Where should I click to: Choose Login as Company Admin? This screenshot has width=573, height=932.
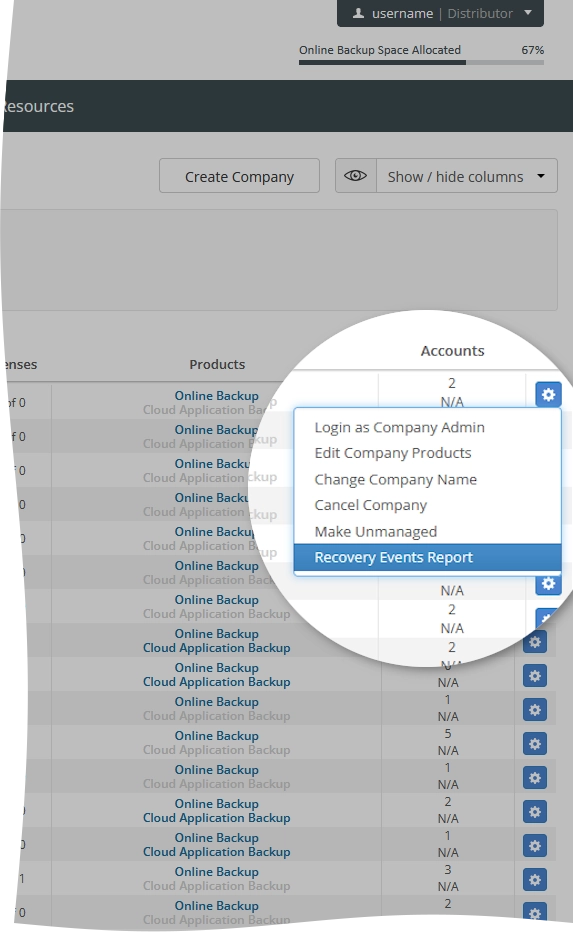coord(399,427)
